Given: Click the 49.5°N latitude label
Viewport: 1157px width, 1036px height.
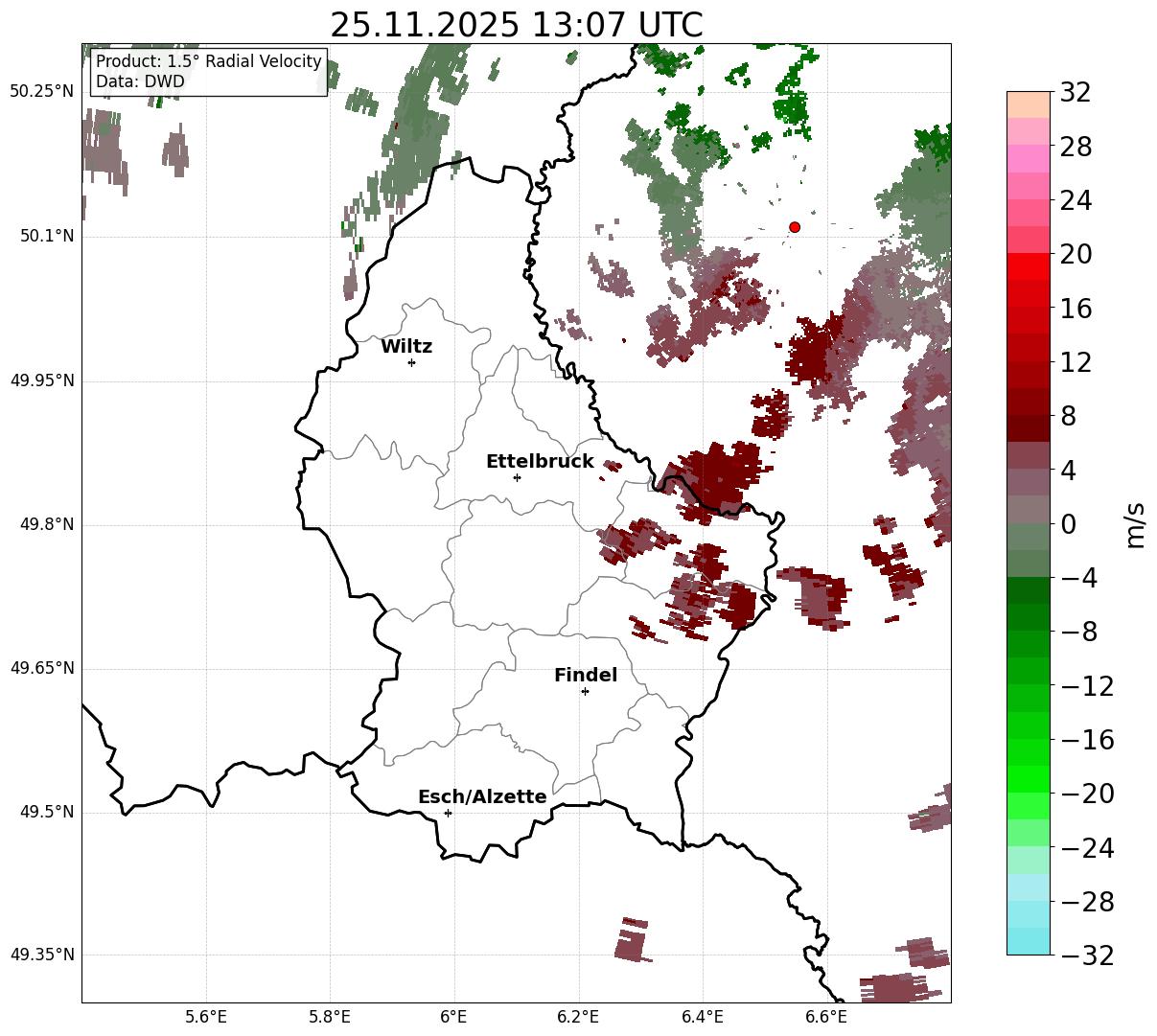Looking at the screenshot, I should point(47,812).
